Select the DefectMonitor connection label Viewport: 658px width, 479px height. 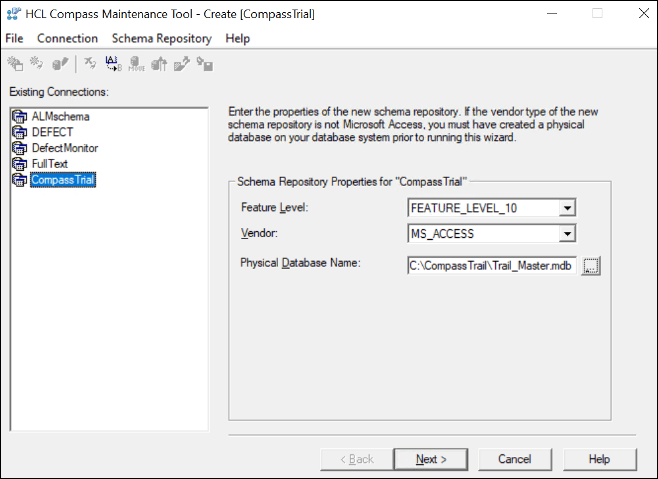(65, 148)
